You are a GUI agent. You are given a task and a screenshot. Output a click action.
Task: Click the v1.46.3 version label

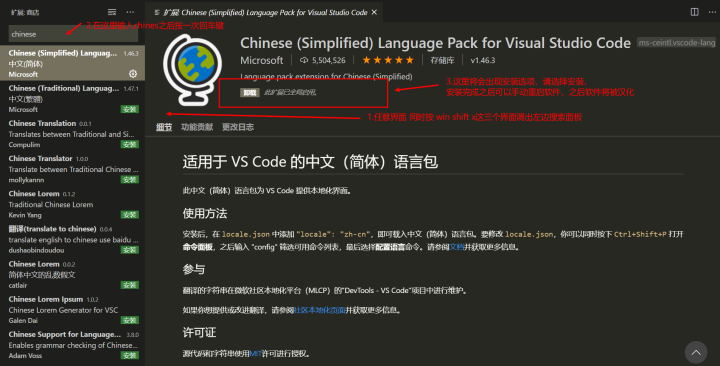[x=483, y=60]
